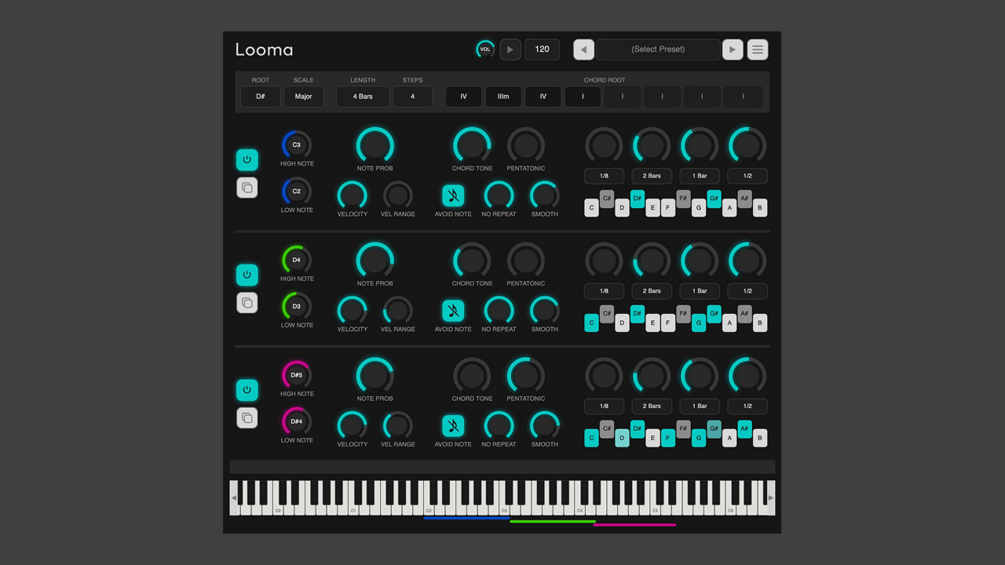Click the HIGH NOTE knob showing D#5

click(297, 375)
